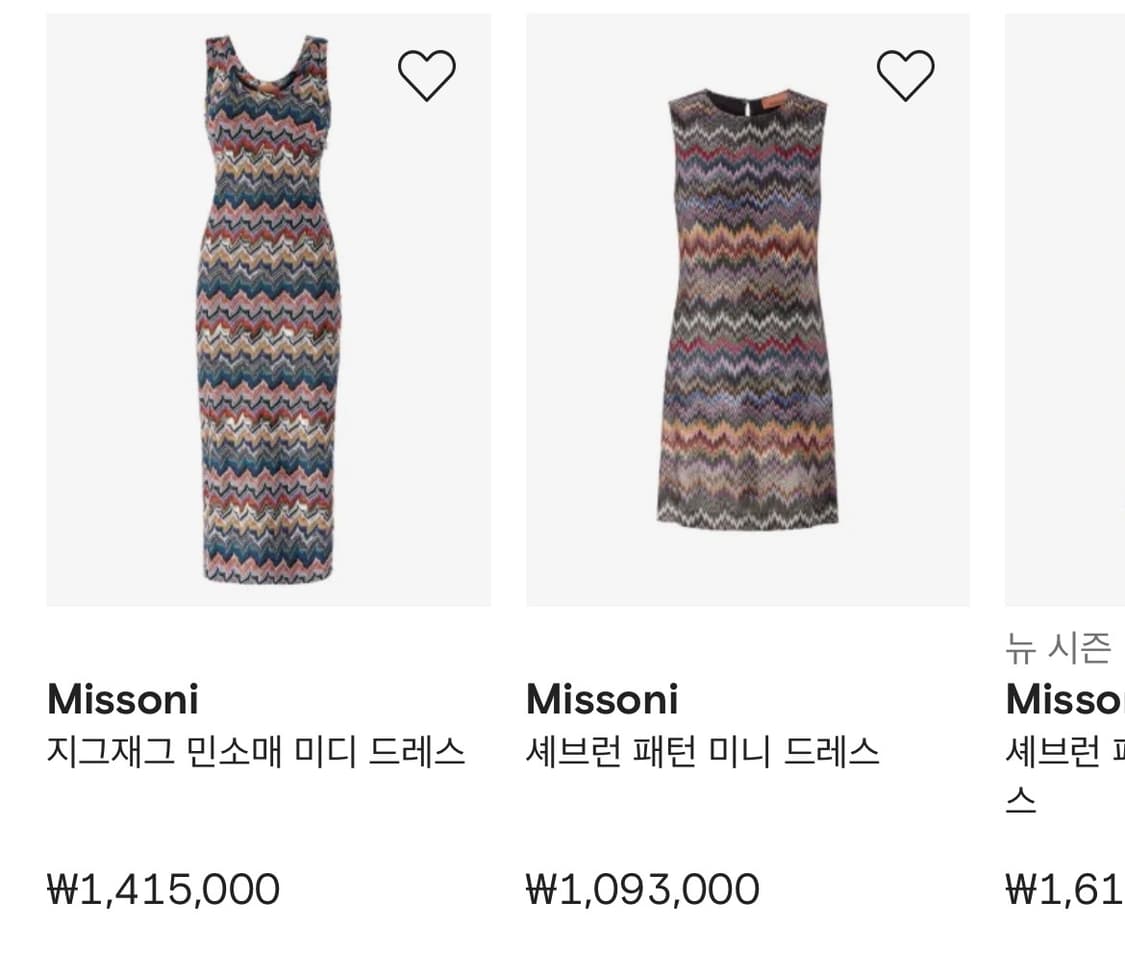
Task: Select the 뉴 시즌 label
Action: click(1058, 649)
